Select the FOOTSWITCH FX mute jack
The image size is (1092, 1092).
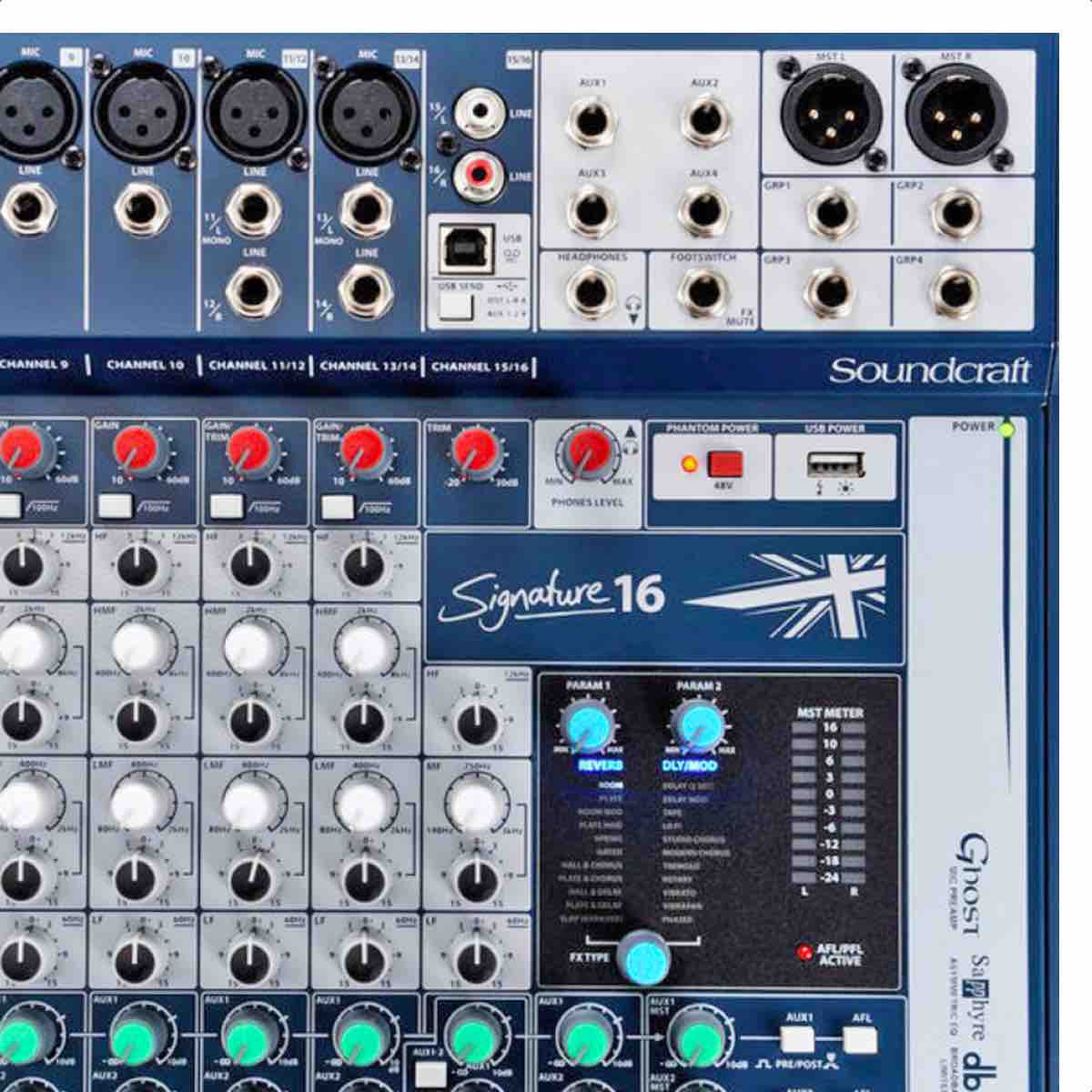pyautogui.click(x=702, y=293)
